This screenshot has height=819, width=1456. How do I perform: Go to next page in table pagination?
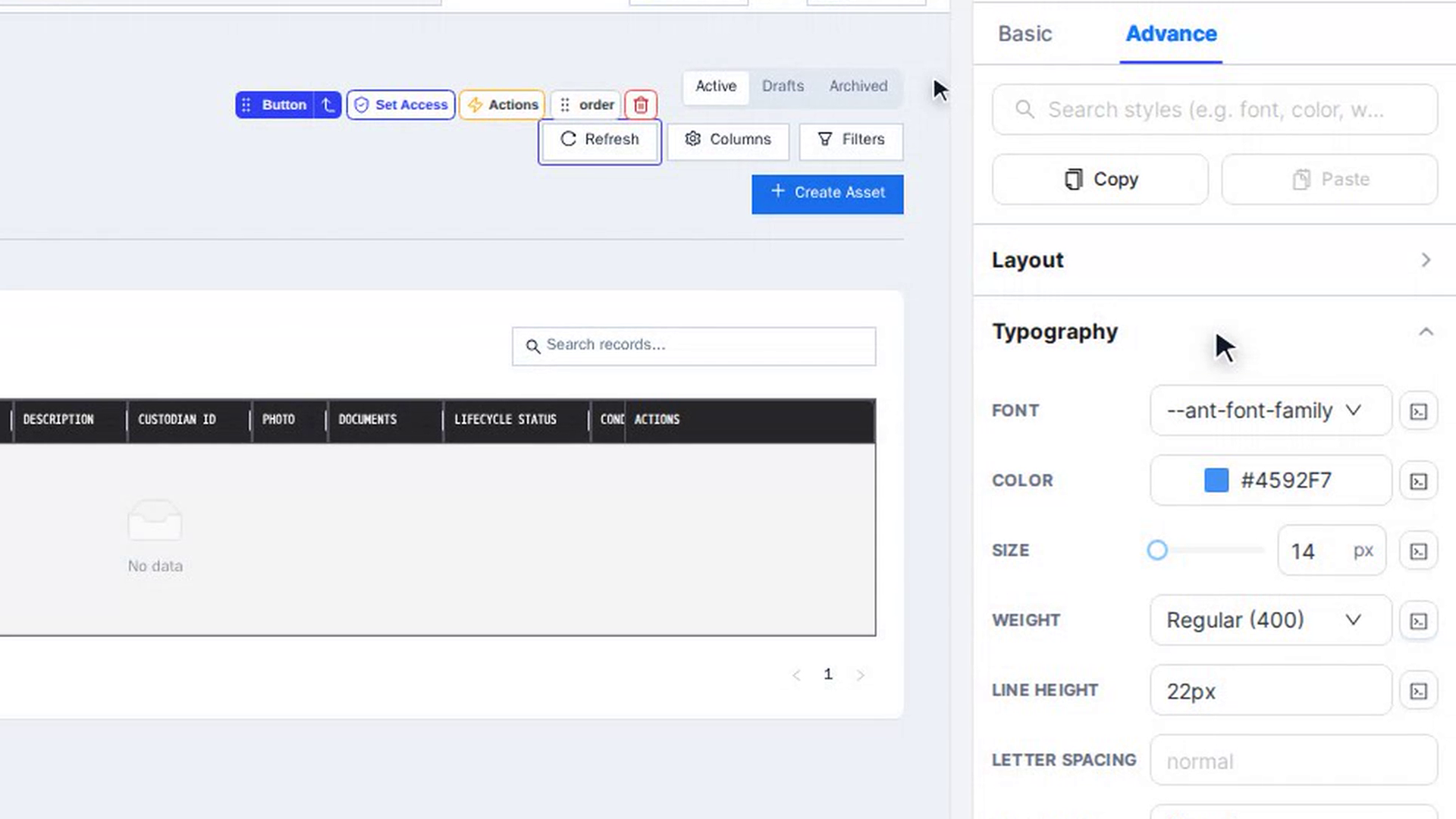(x=860, y=675)
